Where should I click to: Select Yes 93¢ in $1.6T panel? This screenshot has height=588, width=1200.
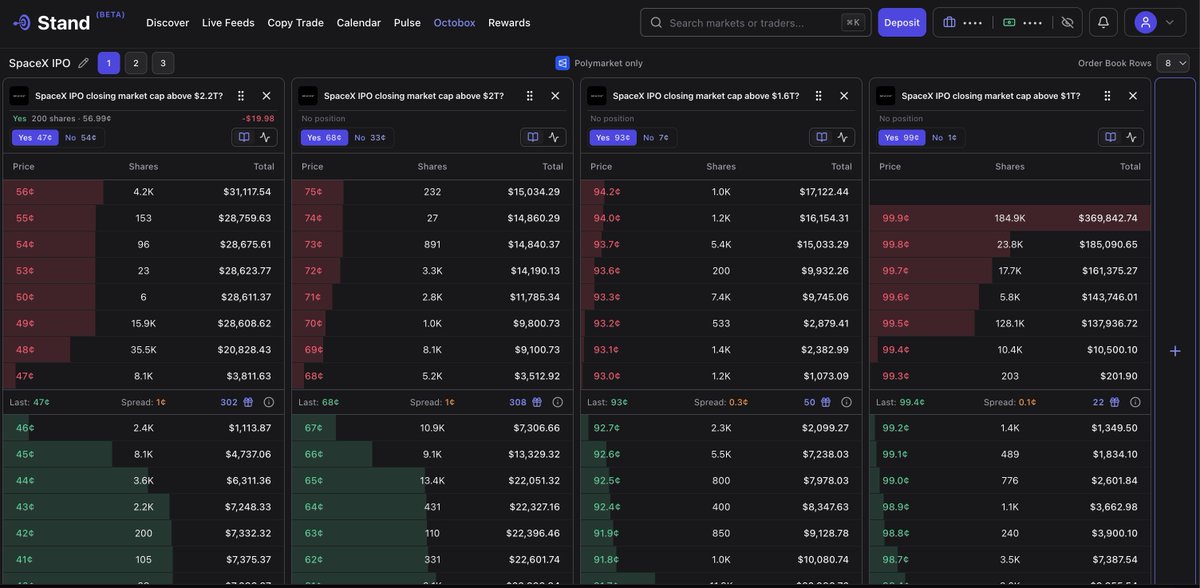coord(613,137)
